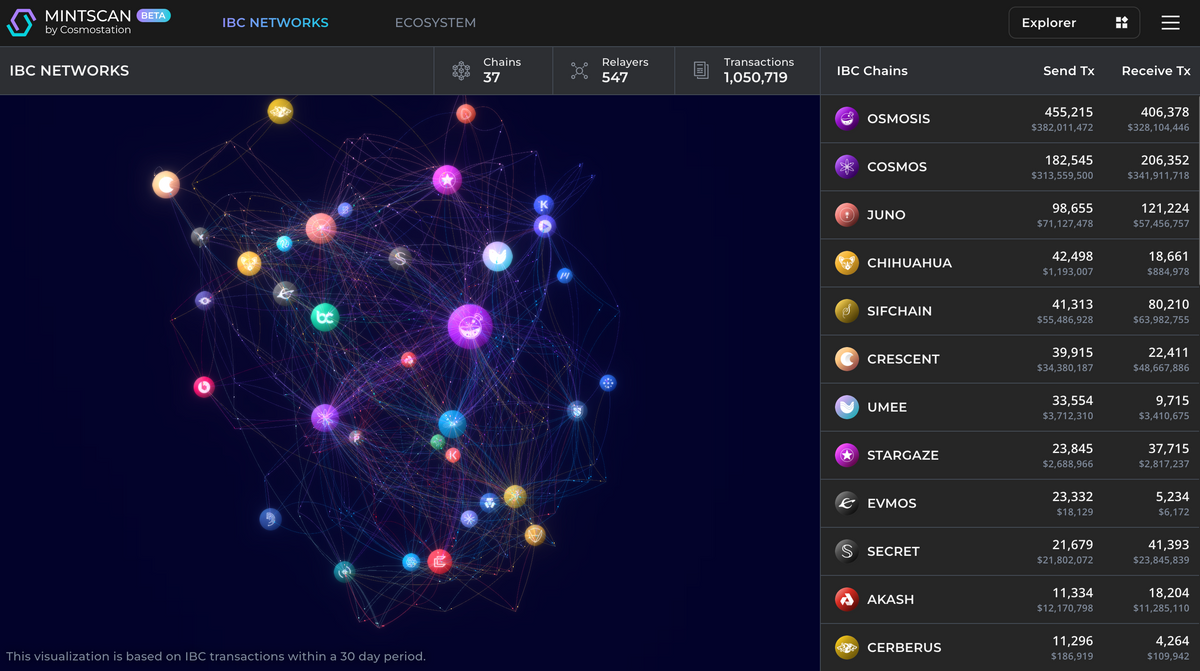Screen dimensions: 1200x671
Task: Click the IBC Chains column header
Action: (x=872, y=71)
